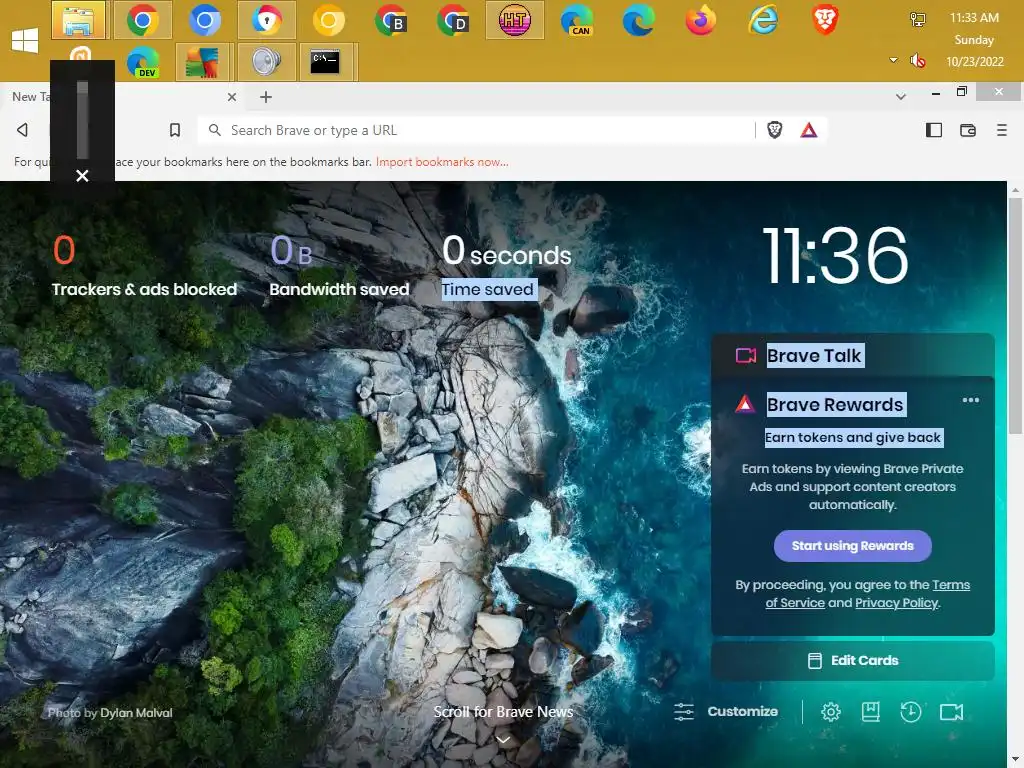Image resolution: width=1024 pixels, height=768 pixels.
Task: Open the Command Prompt taskbar icon
Action: (328, 62)
